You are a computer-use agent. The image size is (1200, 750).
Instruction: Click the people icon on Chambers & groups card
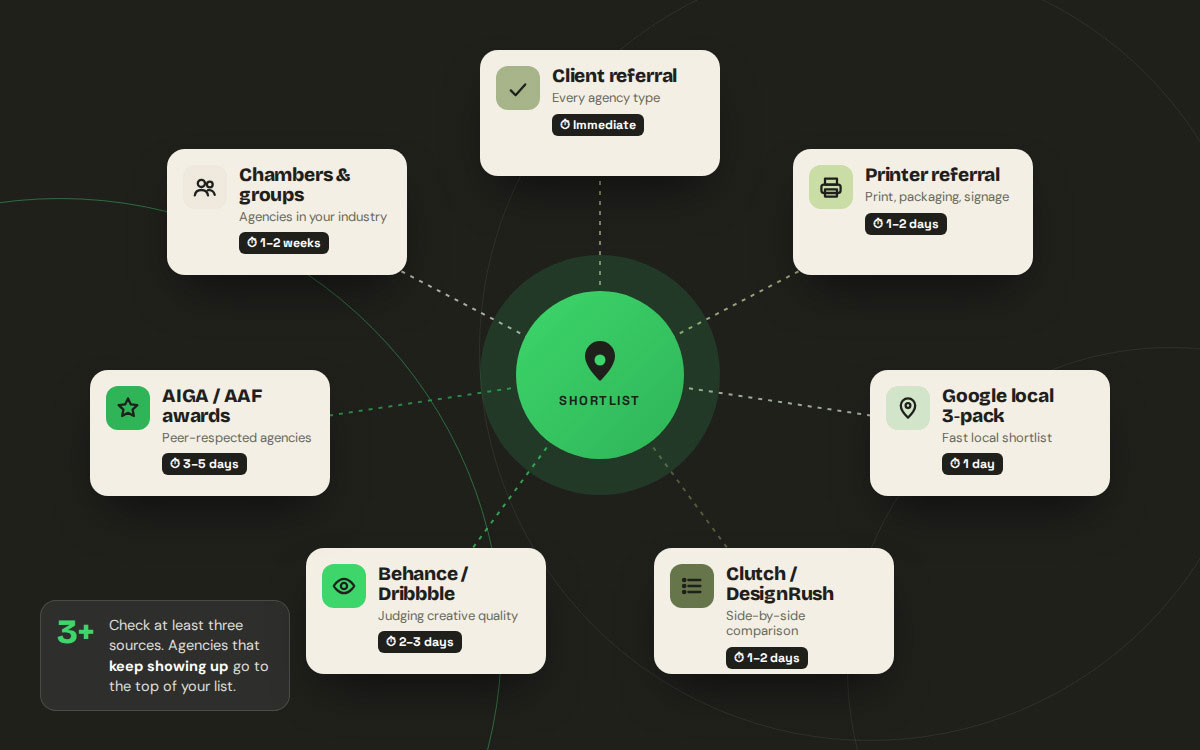pos(205,187)
